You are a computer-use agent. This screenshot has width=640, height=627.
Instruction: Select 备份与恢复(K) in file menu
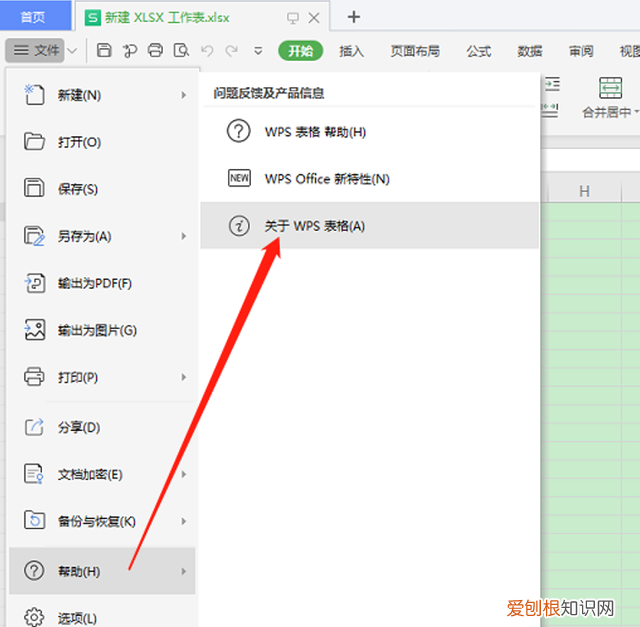point(102,521)
